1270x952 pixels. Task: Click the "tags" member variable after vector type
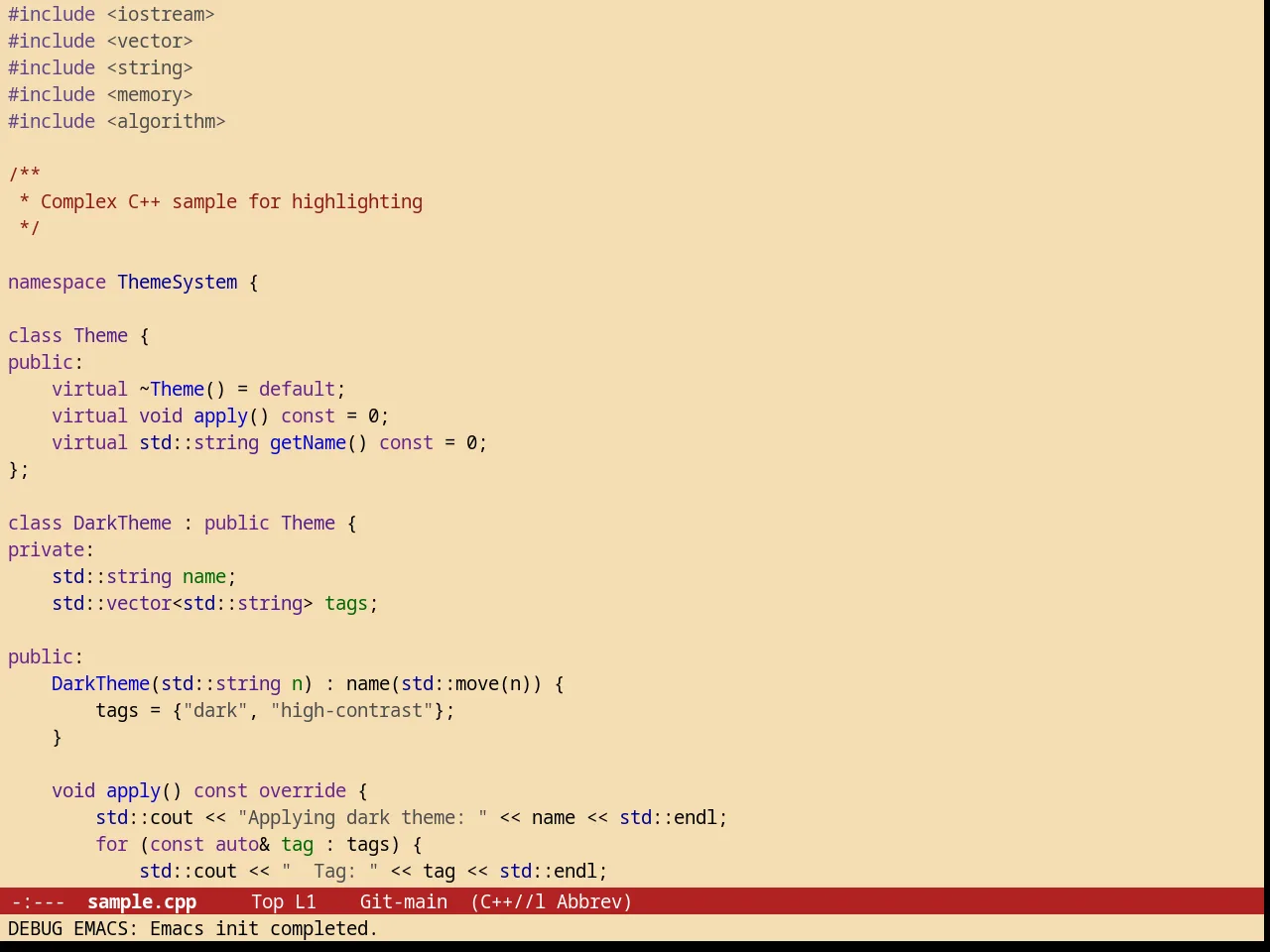coord(346,603)
